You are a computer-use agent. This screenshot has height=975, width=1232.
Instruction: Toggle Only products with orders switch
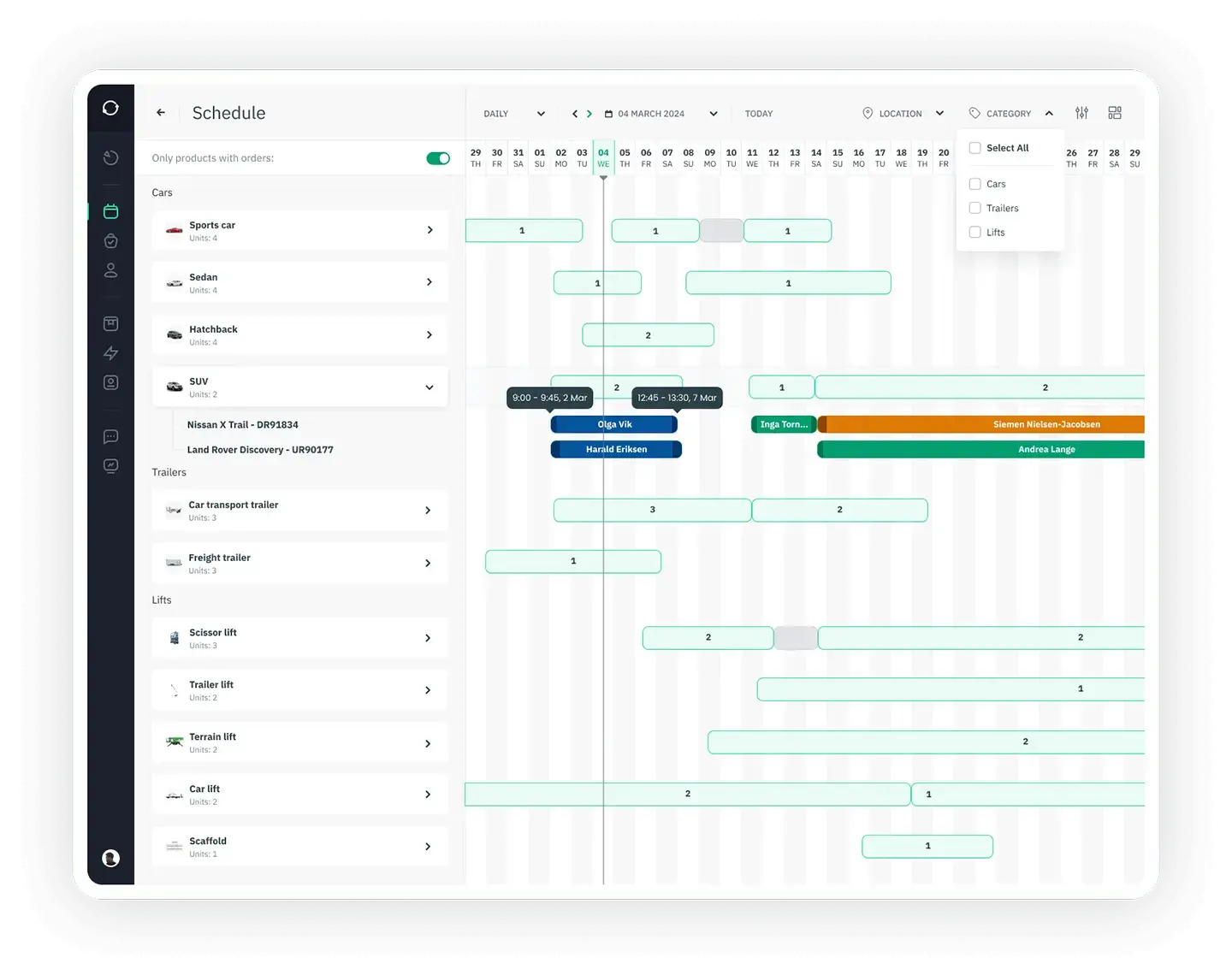pyautogui.click(x=438, y=157)
